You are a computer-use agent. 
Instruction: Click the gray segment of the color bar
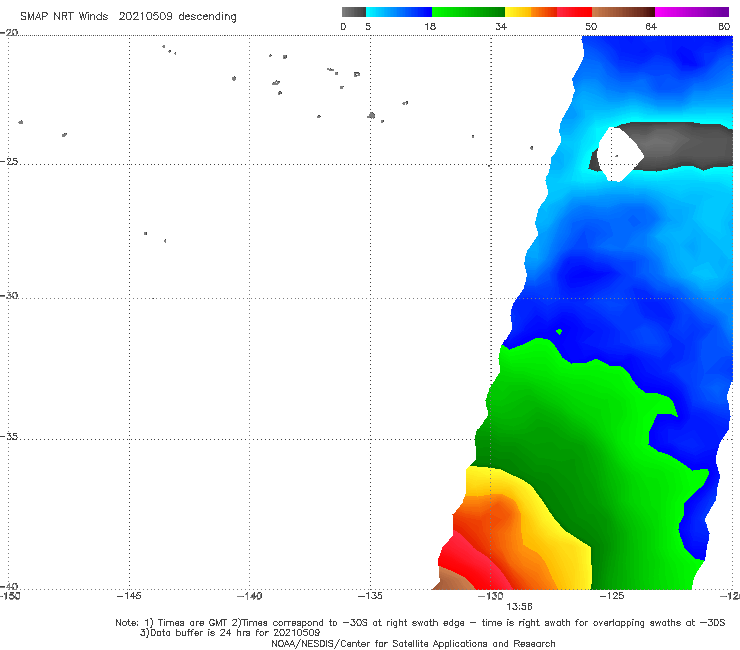pyautogui.click(x=354, y=12)
